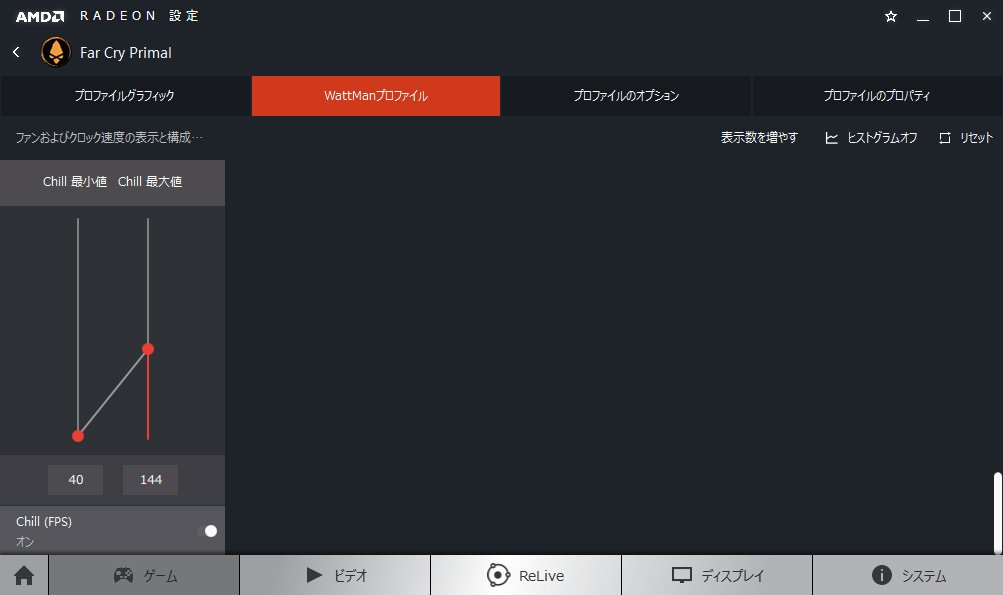Switch to the プロファイルグラフィック tab
This screenshot has height=595, width=1003.
point(125,96)
